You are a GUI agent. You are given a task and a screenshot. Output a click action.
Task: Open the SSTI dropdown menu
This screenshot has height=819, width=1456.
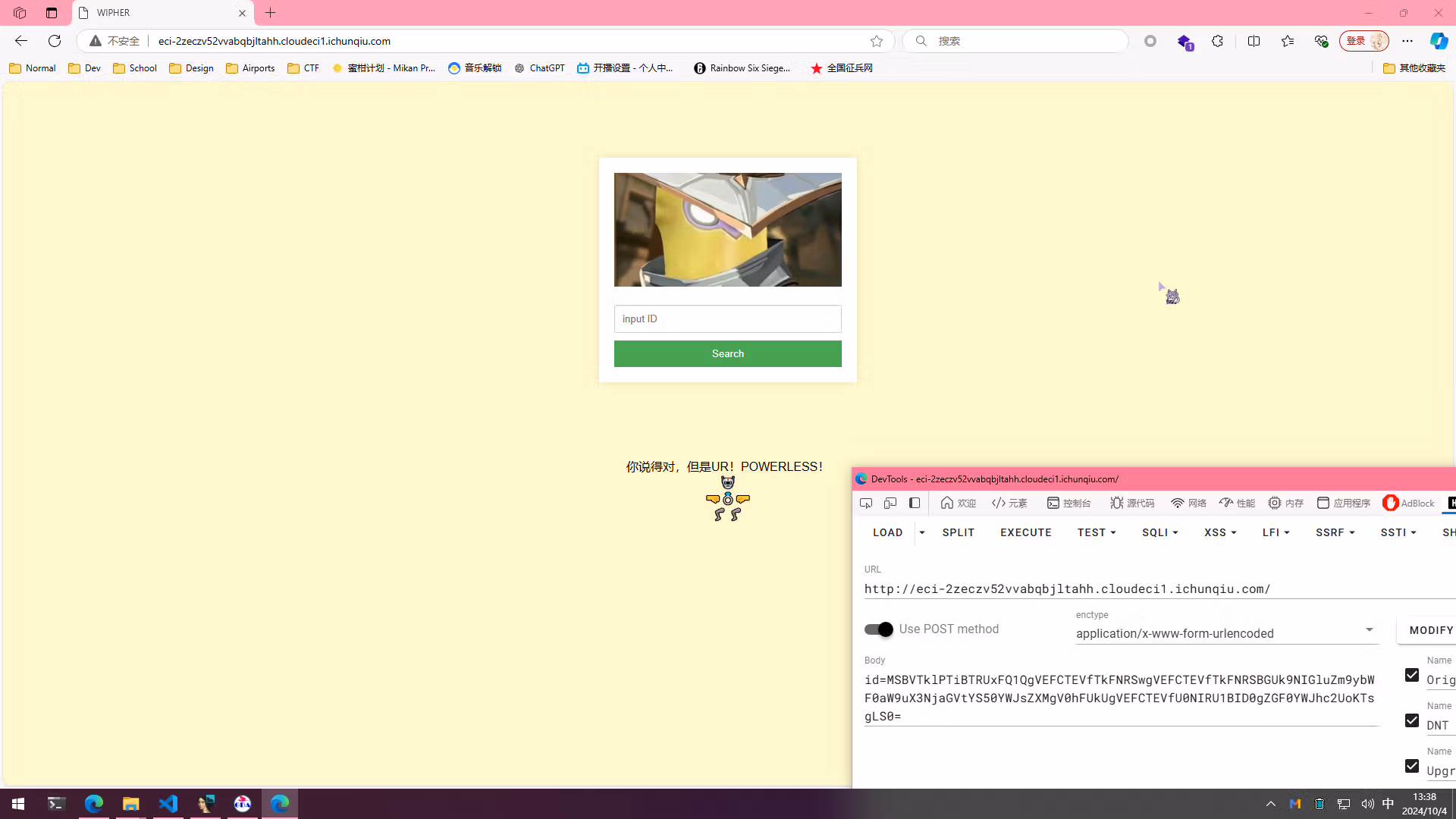coord(1398,532)
